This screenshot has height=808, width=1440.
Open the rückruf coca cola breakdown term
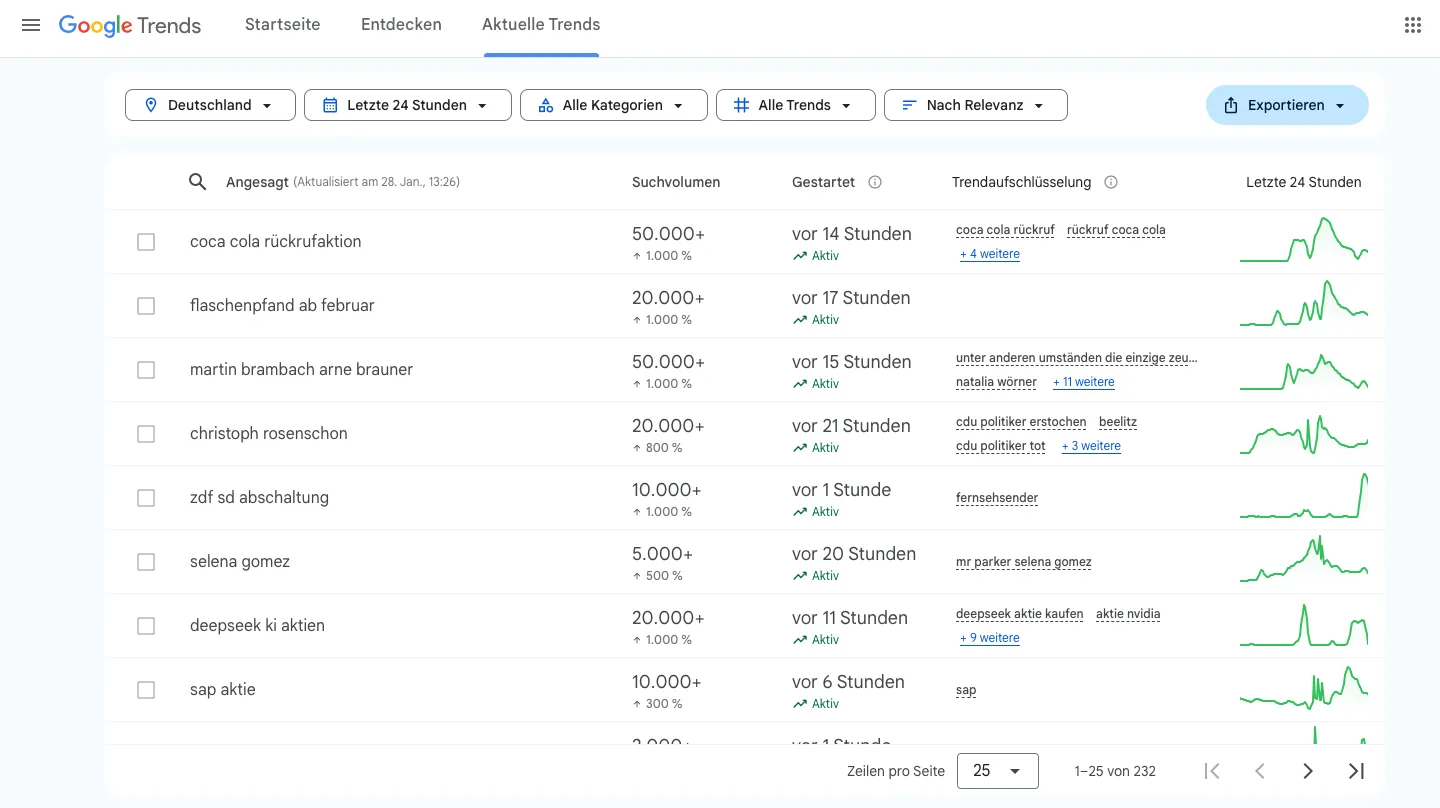(1116, 230)
